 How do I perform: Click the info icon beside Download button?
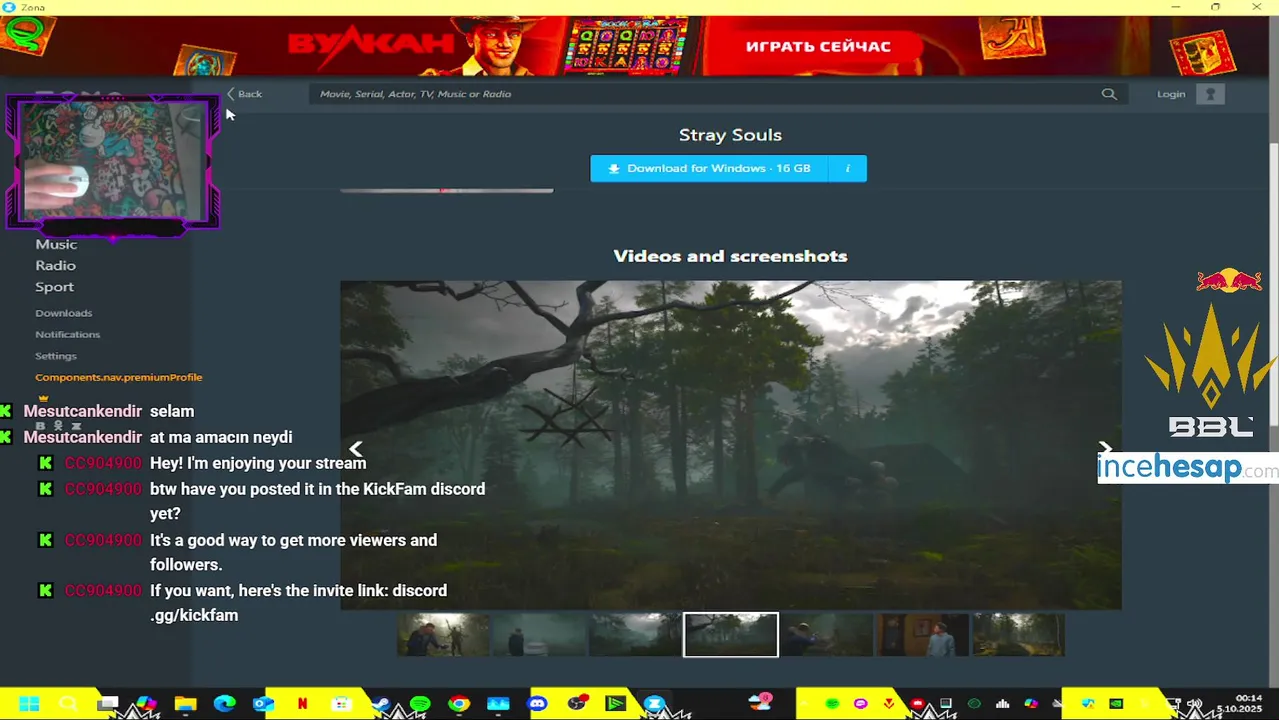[847, 168]
